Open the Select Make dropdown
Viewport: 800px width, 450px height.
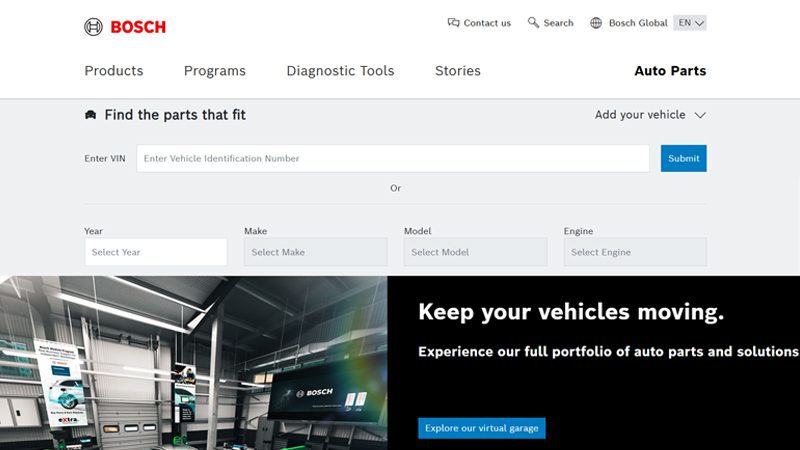click(316, 252)
